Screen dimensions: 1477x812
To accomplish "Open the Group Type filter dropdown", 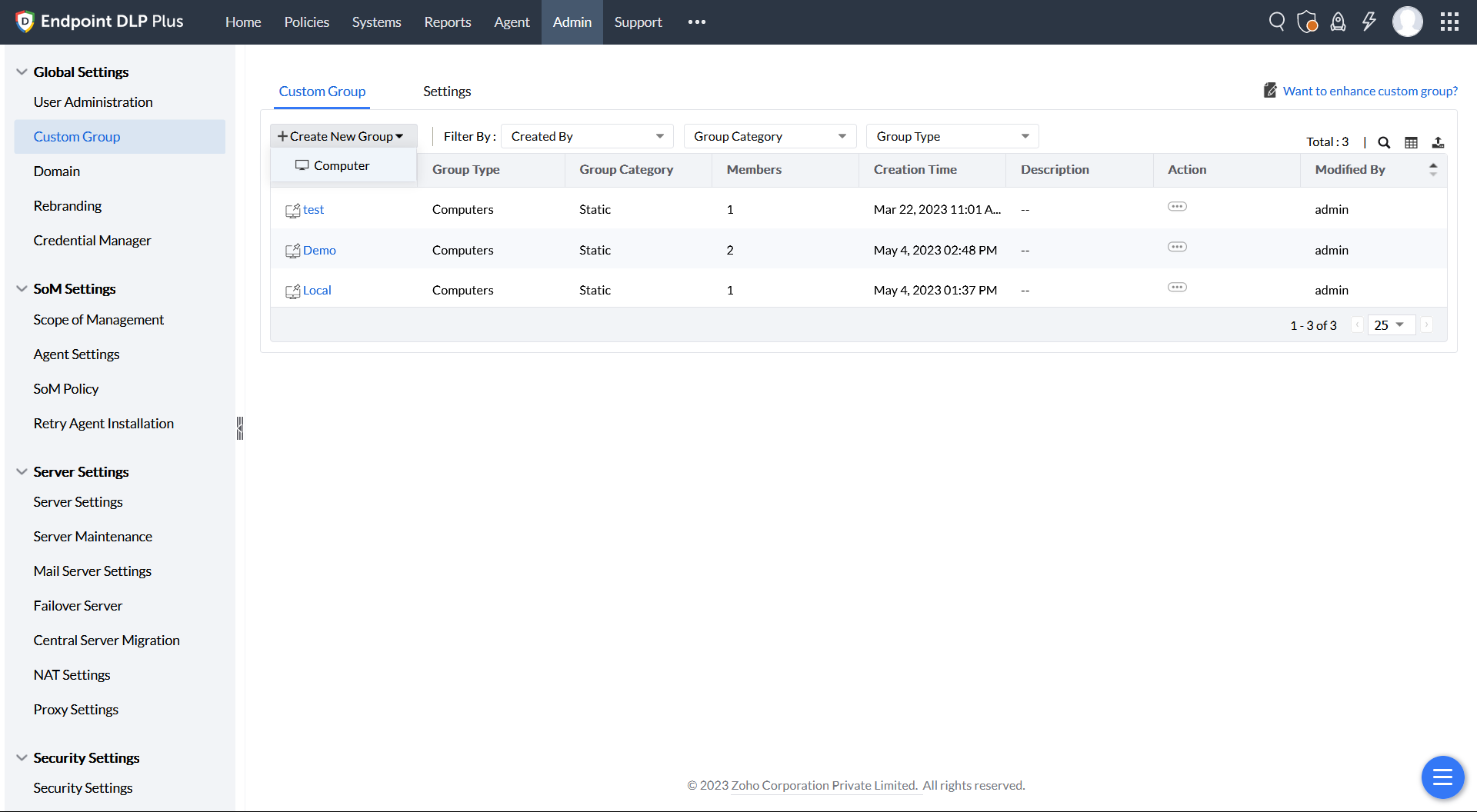I will [x=952, y=136].
